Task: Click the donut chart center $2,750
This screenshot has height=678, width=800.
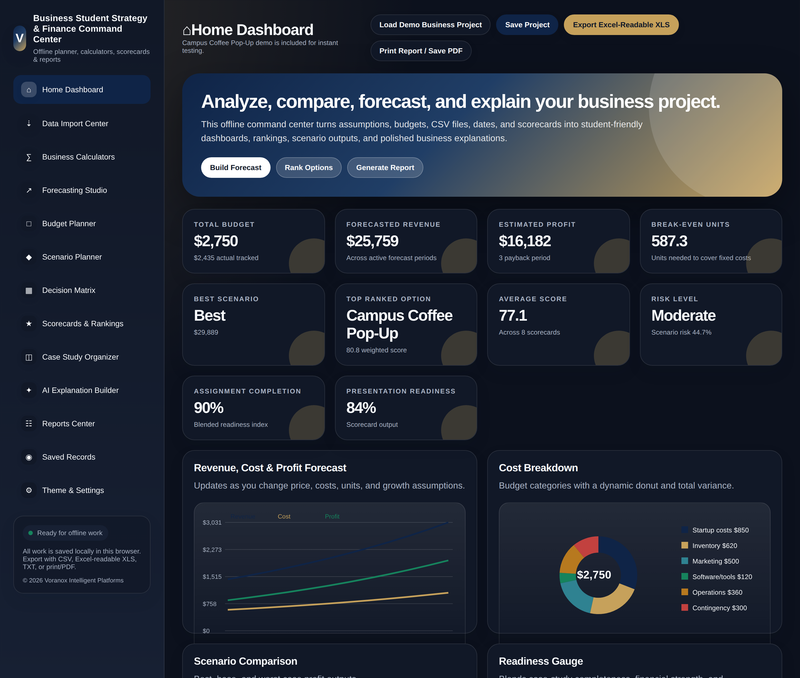Action: click(594, 575)
